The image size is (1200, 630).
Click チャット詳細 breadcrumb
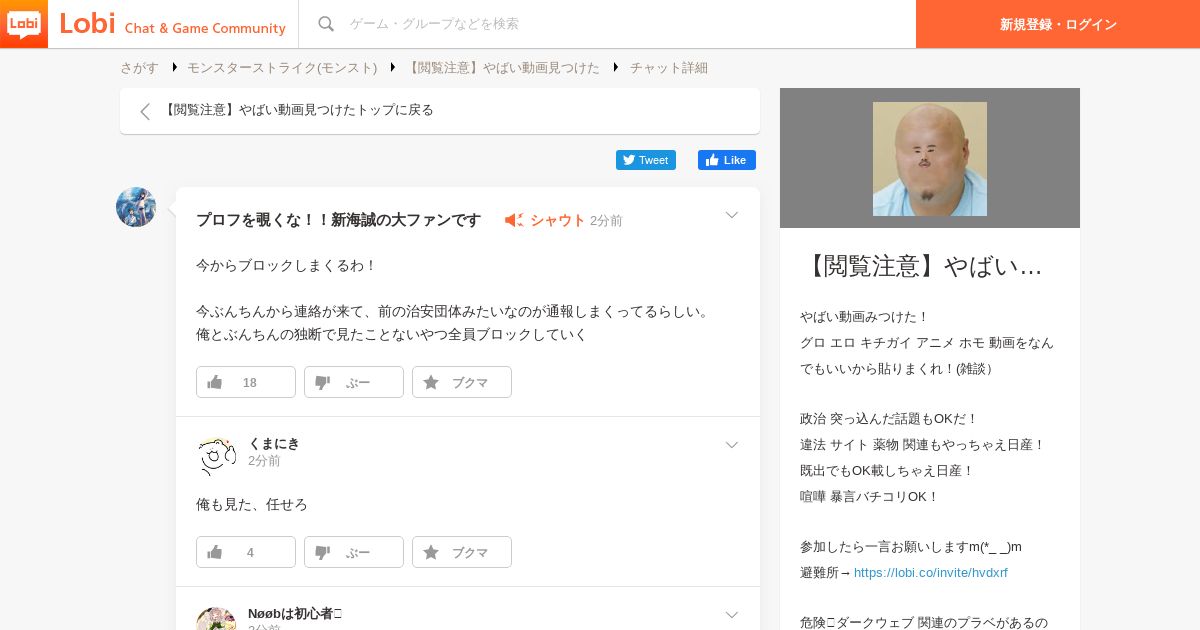pos(669,68)
